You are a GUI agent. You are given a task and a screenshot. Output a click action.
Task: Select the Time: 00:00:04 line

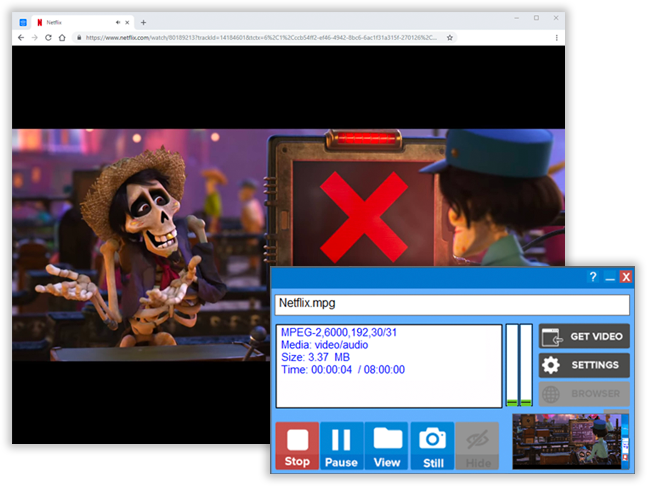point(342,370)
